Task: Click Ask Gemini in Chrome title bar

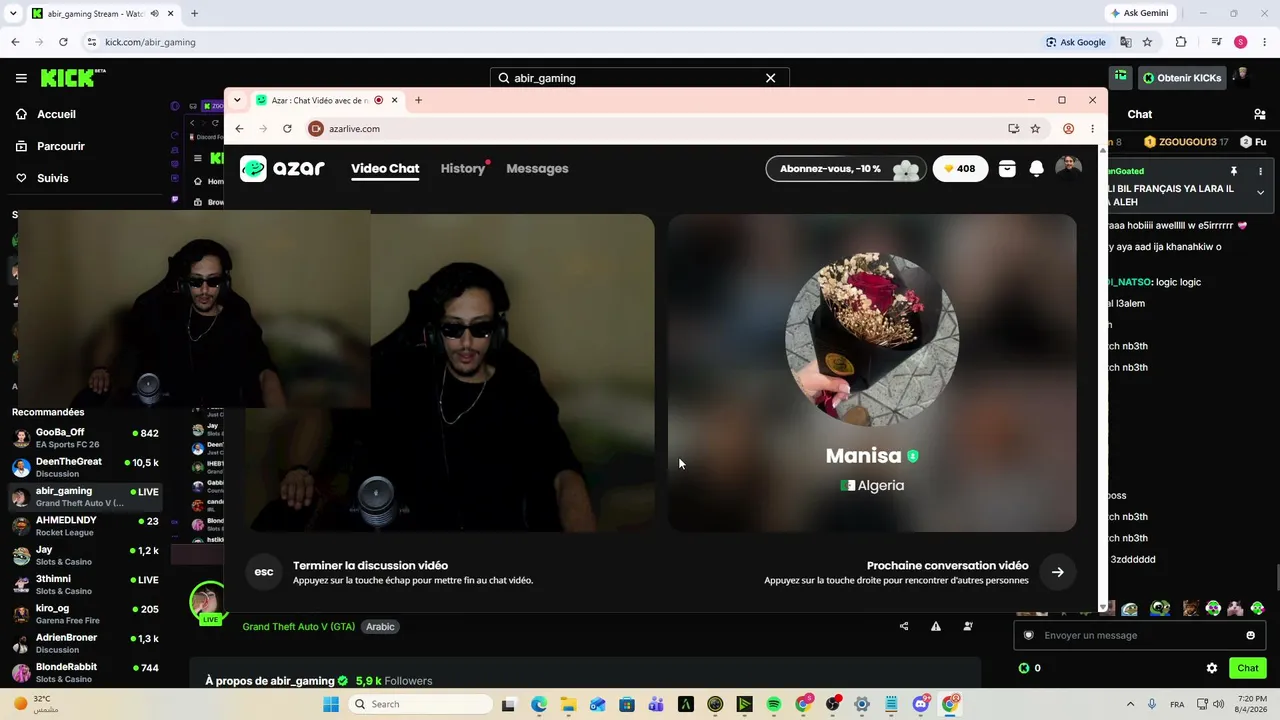Action: click(x=1139, y=13)
